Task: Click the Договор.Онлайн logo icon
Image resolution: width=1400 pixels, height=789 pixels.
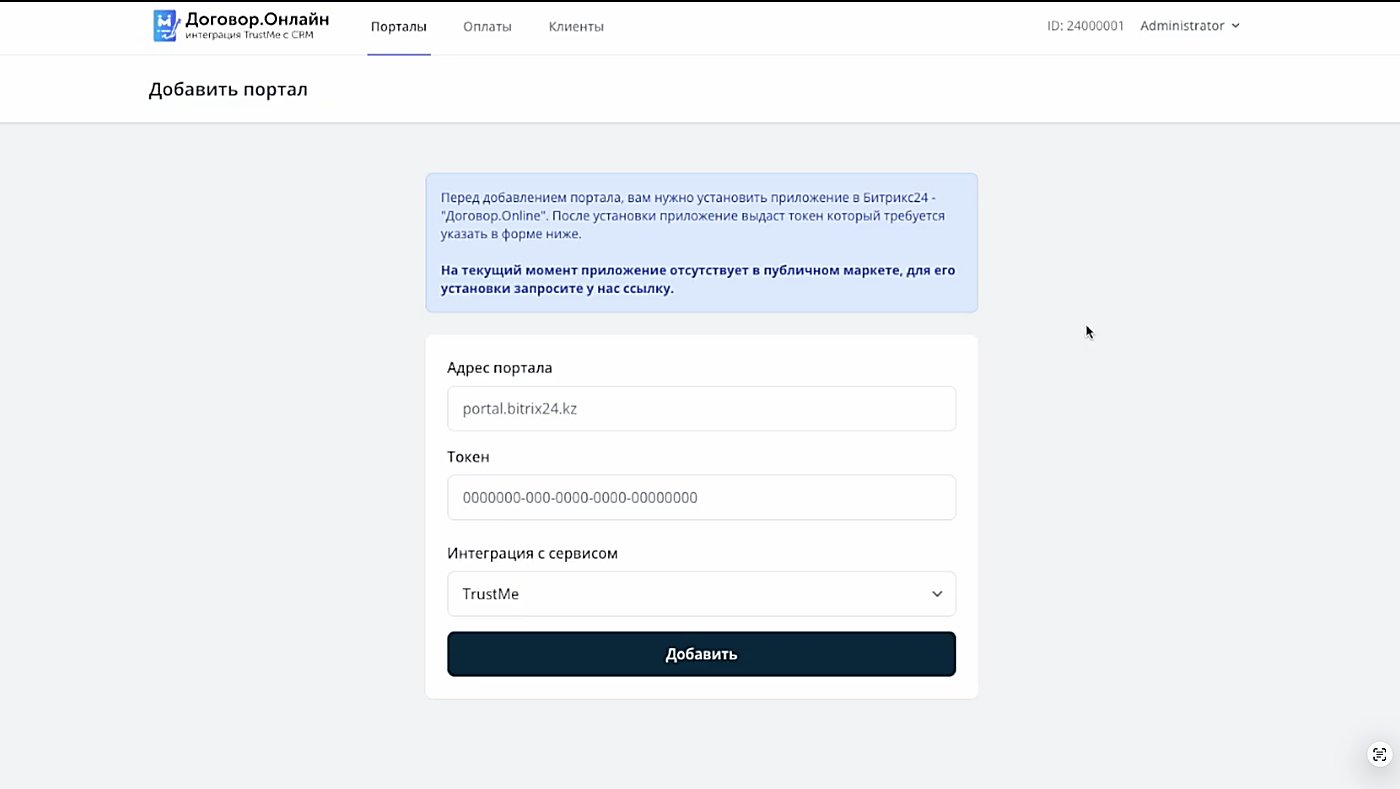Action: (165, 26)
